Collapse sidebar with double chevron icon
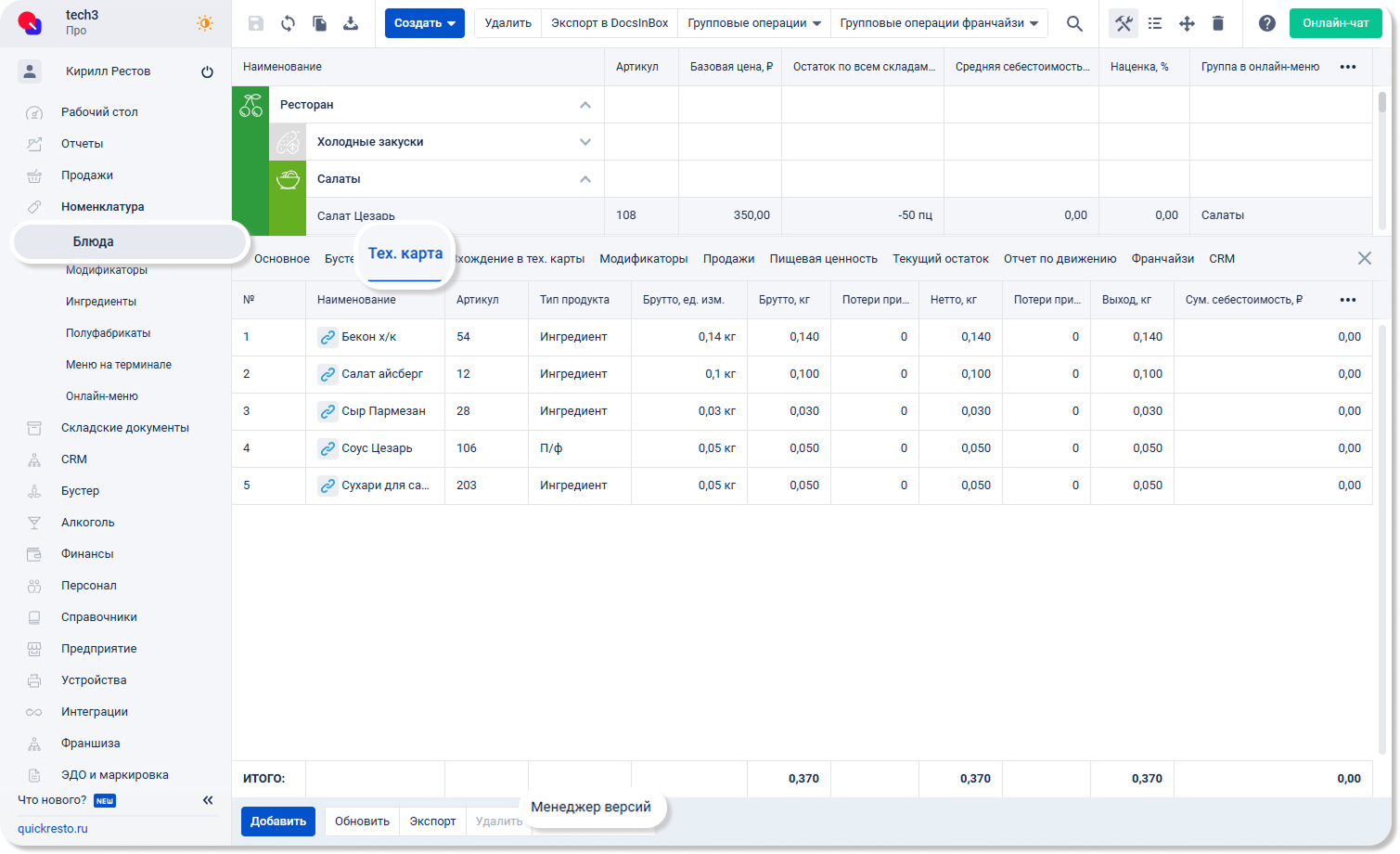This screenshot has height=854, width=1400. coord(208,800)
